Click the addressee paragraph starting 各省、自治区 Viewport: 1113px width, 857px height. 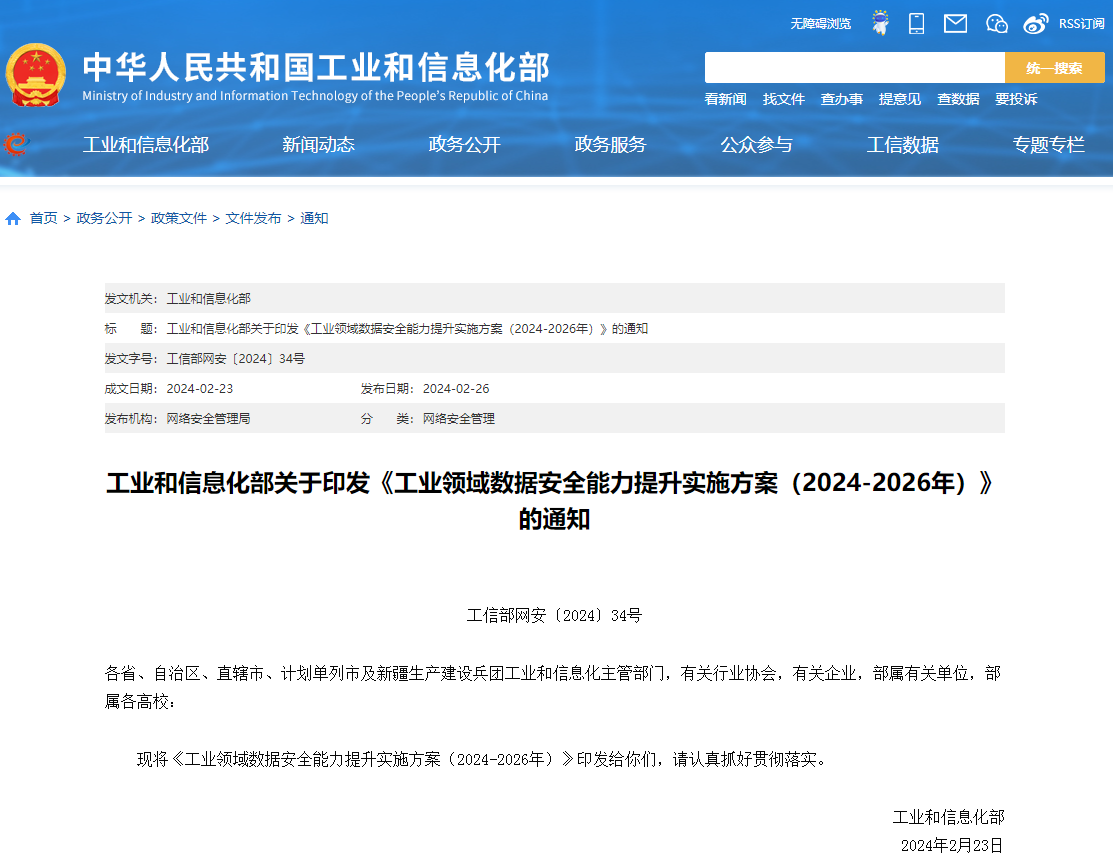click(x=553, y=687)
